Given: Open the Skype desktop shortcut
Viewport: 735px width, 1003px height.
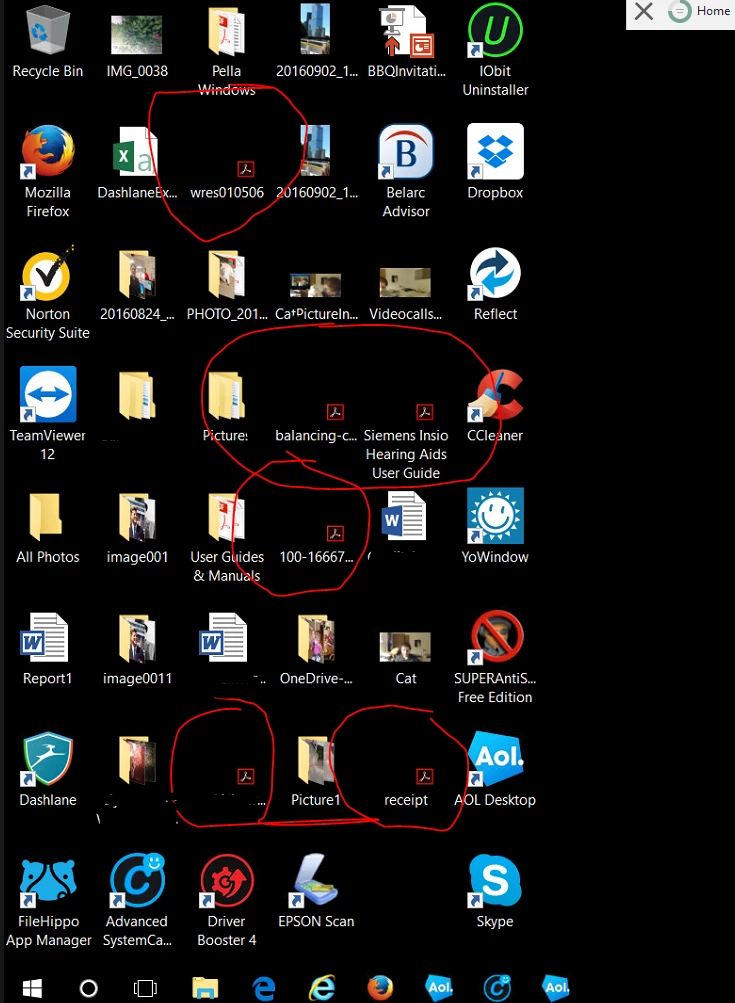Looking at the screenshot, I should [495, 881].
